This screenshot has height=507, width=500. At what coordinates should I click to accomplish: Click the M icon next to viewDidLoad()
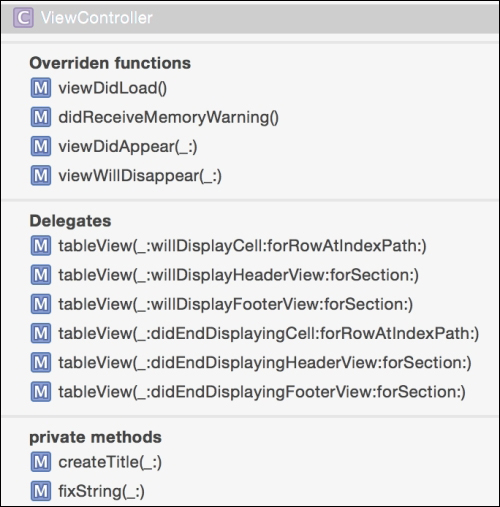(x=41, y=88)
